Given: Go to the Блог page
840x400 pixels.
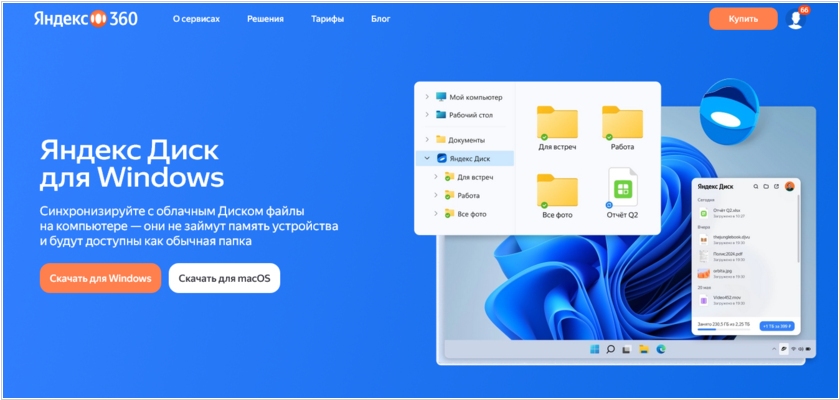Looking at the screenshot, I should point(381,19).
